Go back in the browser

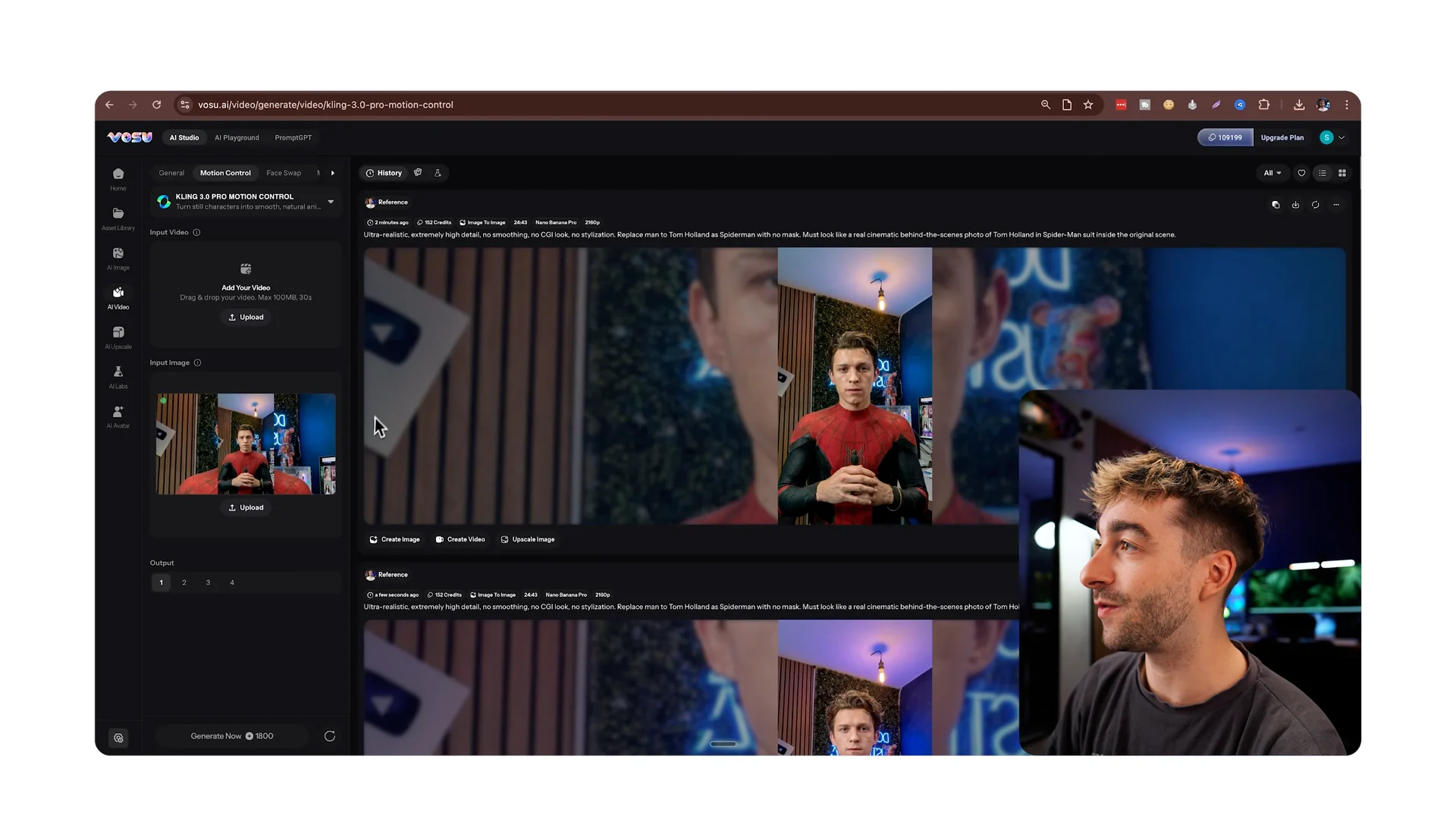click(109, 105)
